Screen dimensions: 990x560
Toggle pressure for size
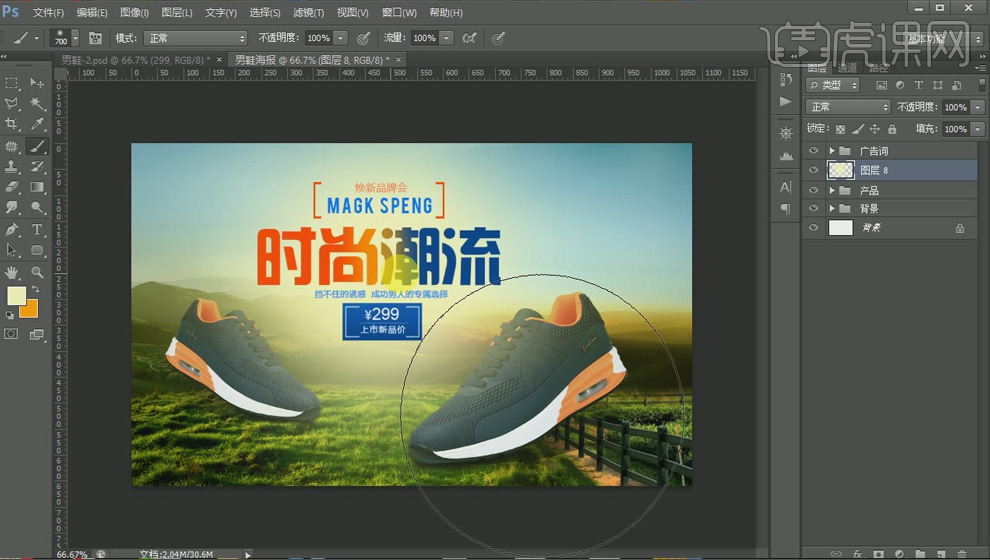click(498, 39)
